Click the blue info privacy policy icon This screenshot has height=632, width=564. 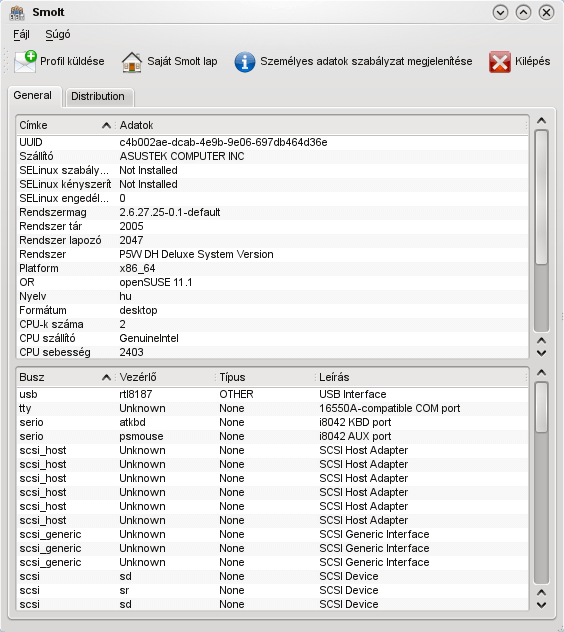245,62
